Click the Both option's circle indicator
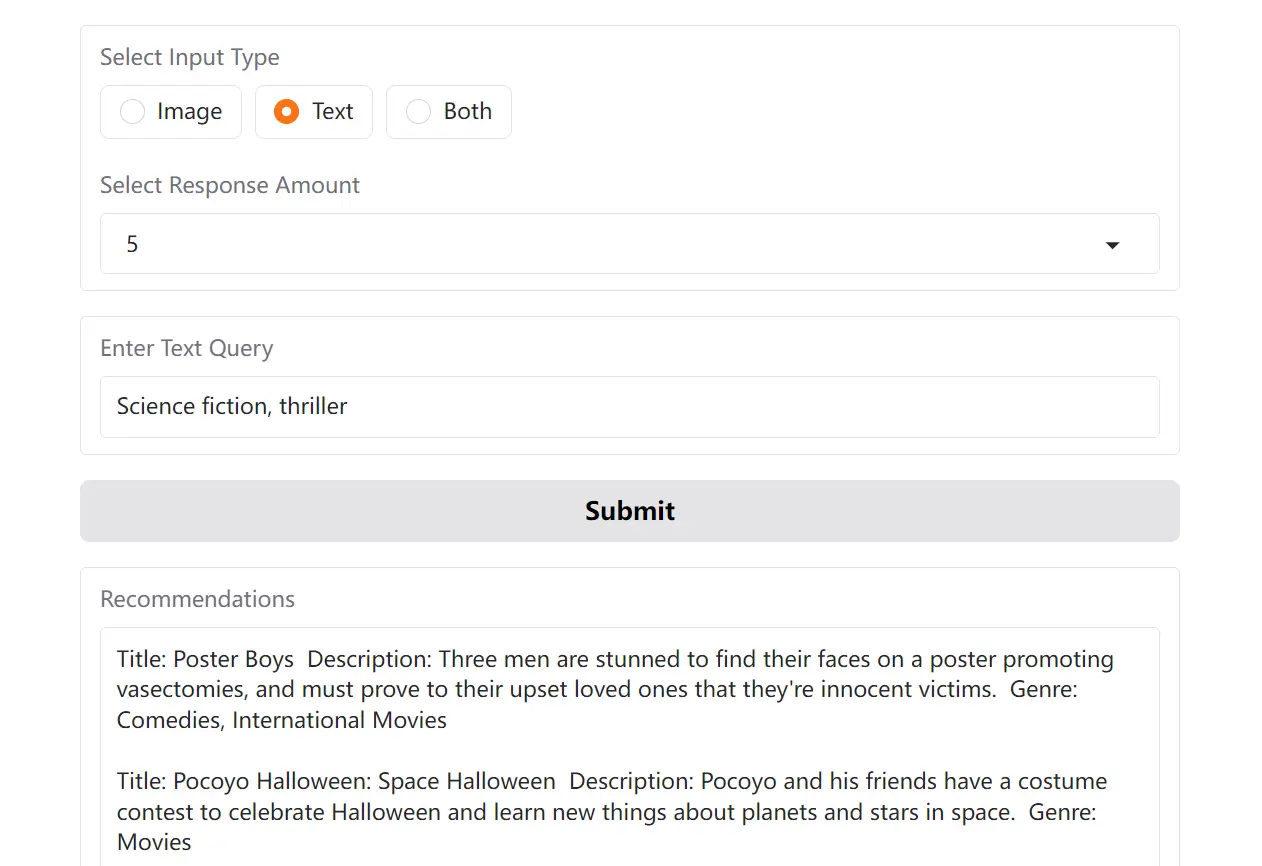Image resolution: width=1262 pixels, height=866 pixels. pyautogui.click(x=418, y=112)
